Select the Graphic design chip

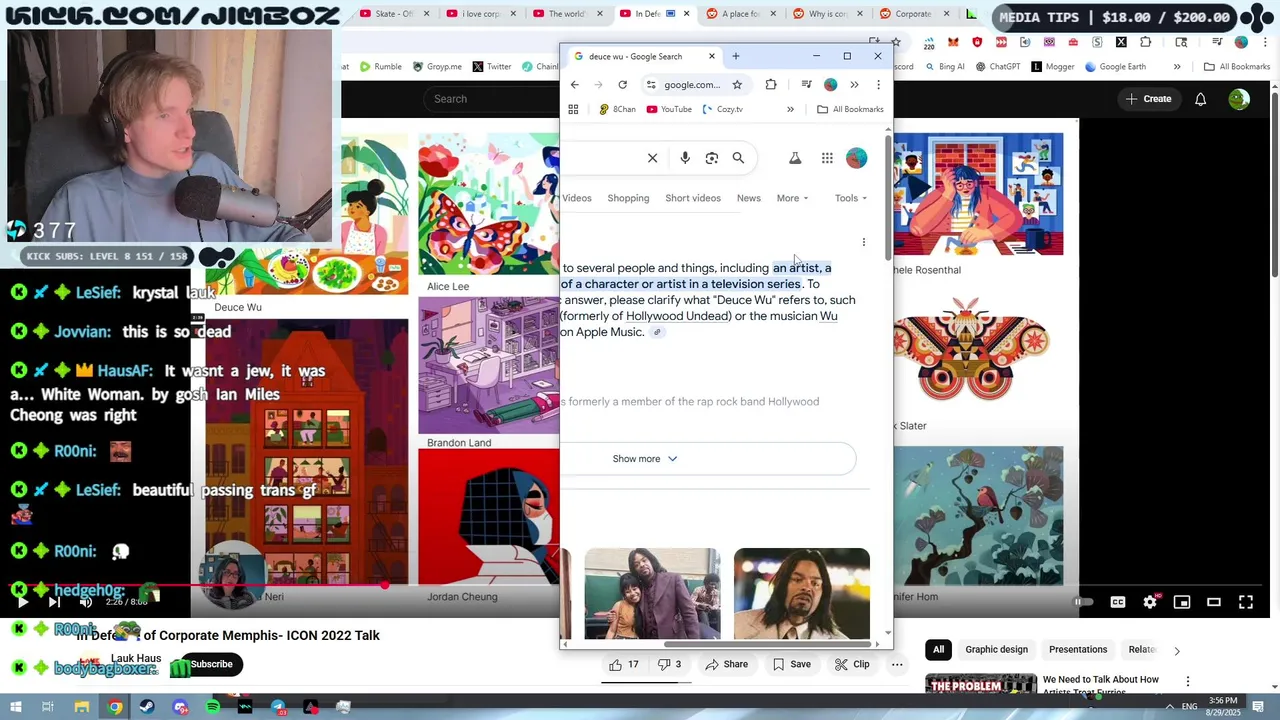tap(996, 650)
